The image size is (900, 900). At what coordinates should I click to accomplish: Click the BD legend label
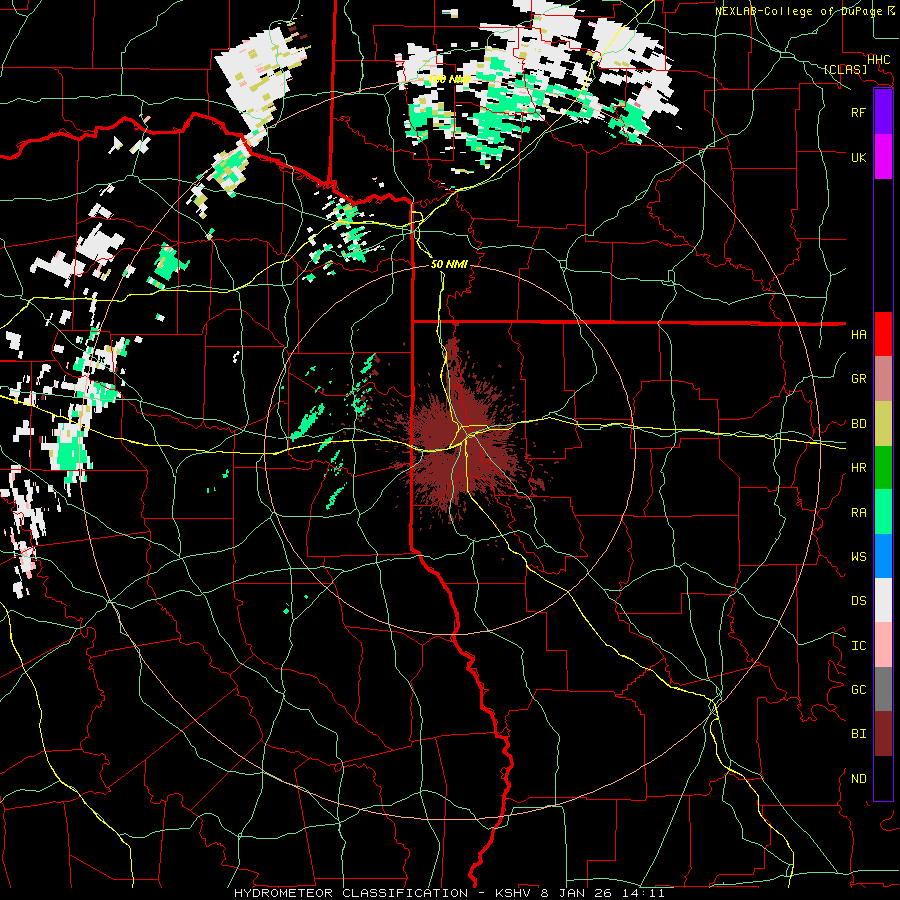(858, 424)
